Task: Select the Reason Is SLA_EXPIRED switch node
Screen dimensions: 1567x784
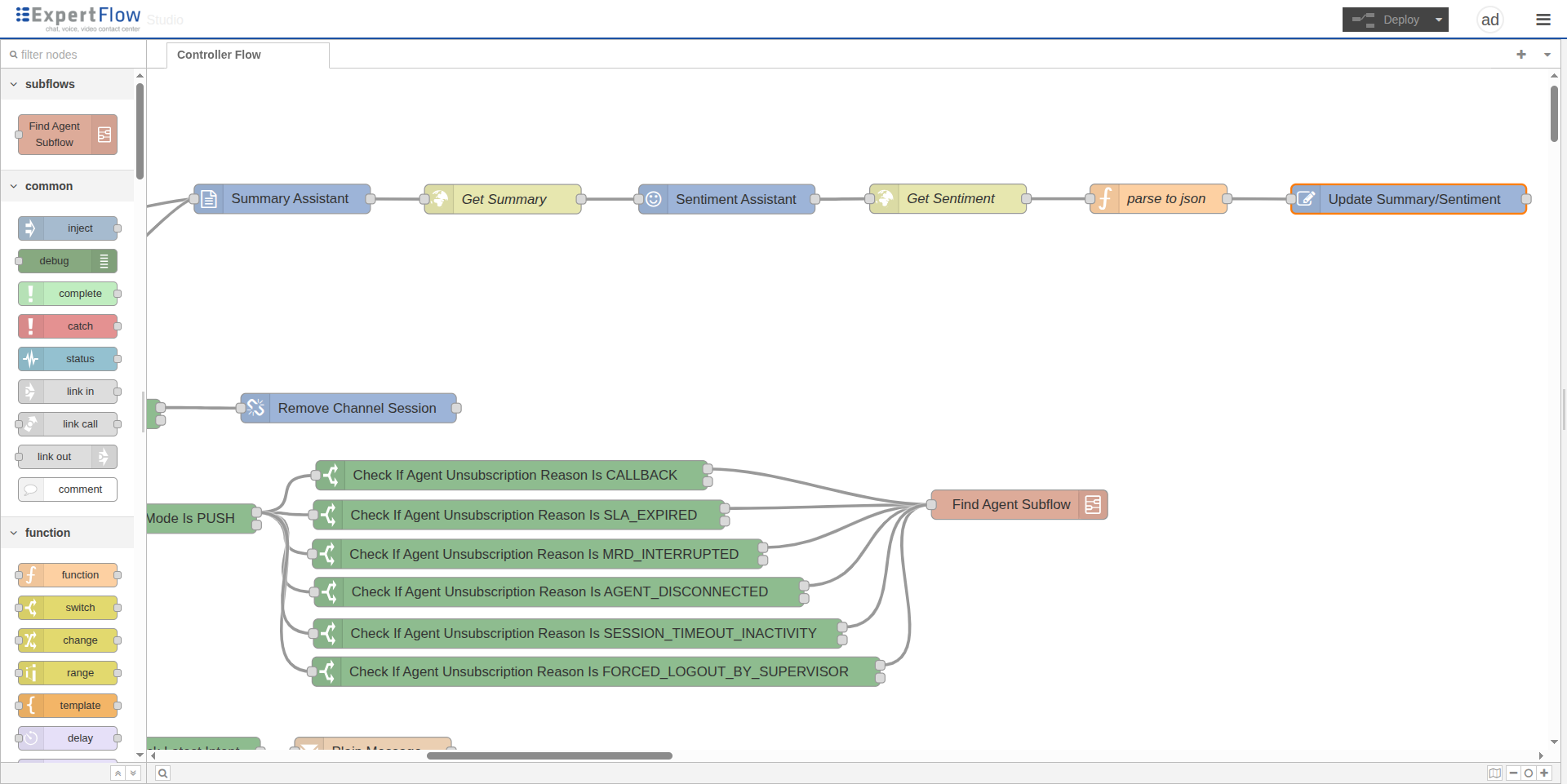Action: pos(519,515)
